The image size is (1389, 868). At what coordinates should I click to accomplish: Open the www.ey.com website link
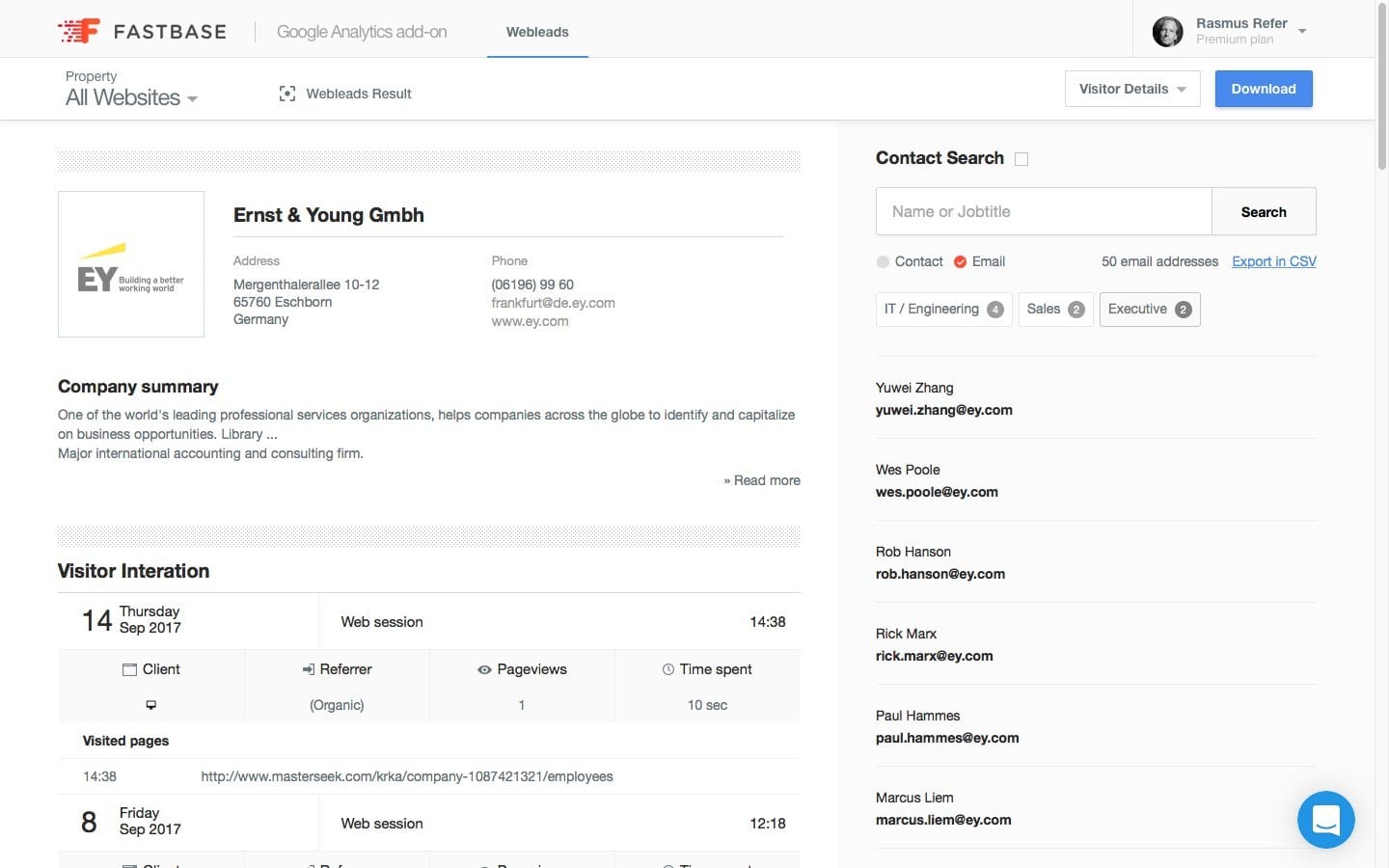(530, 321)
